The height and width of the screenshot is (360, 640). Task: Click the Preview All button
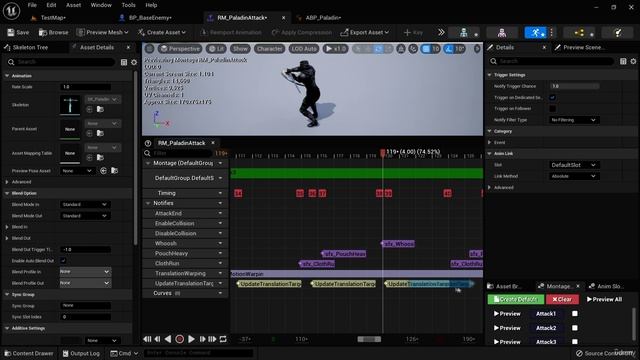tap(604, 299)
